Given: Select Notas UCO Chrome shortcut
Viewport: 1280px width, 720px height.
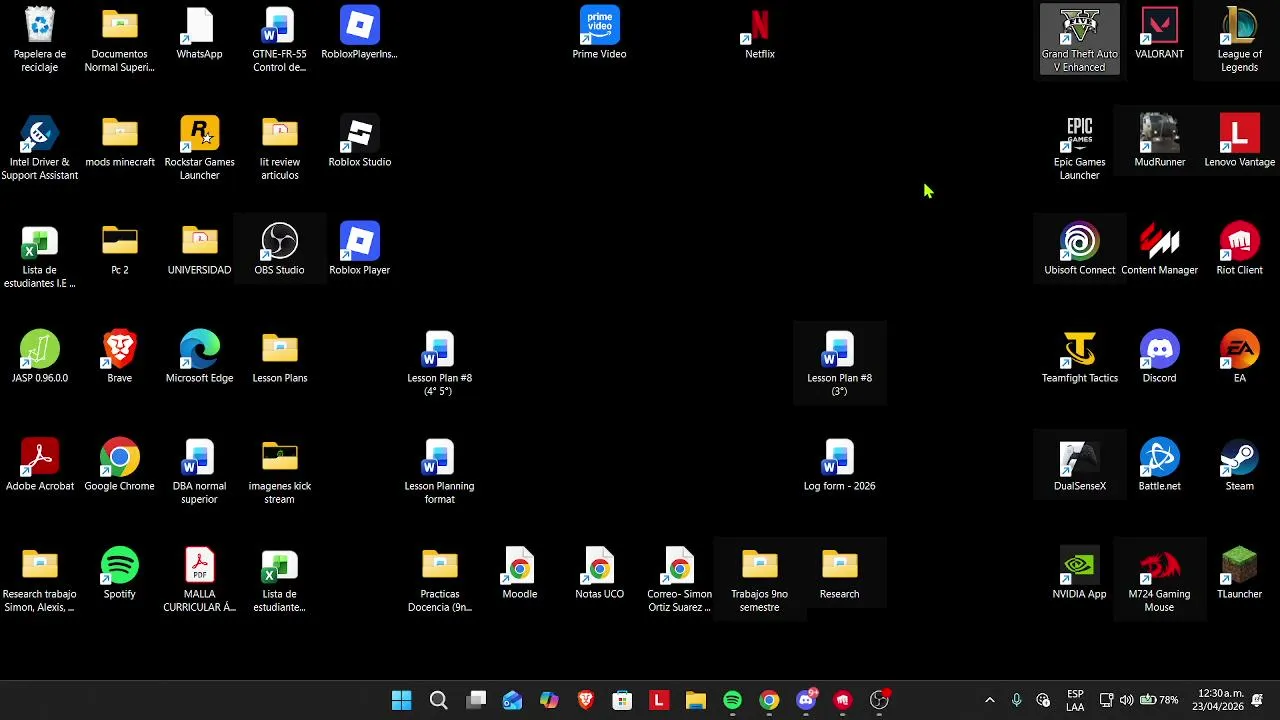Looking at the screenshot, I should [x=600, y=574].
